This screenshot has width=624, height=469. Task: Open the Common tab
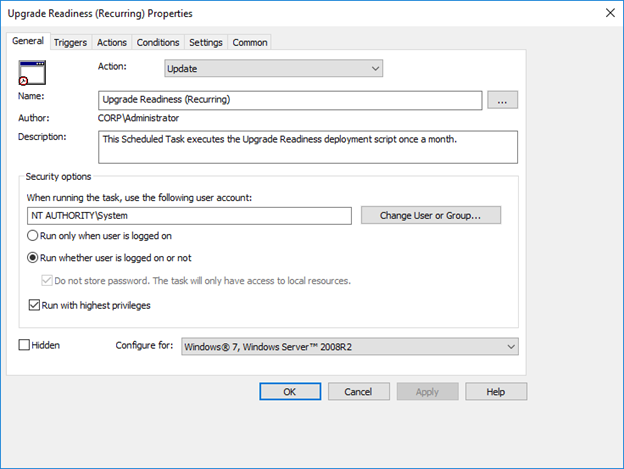[x=250, y=42]
